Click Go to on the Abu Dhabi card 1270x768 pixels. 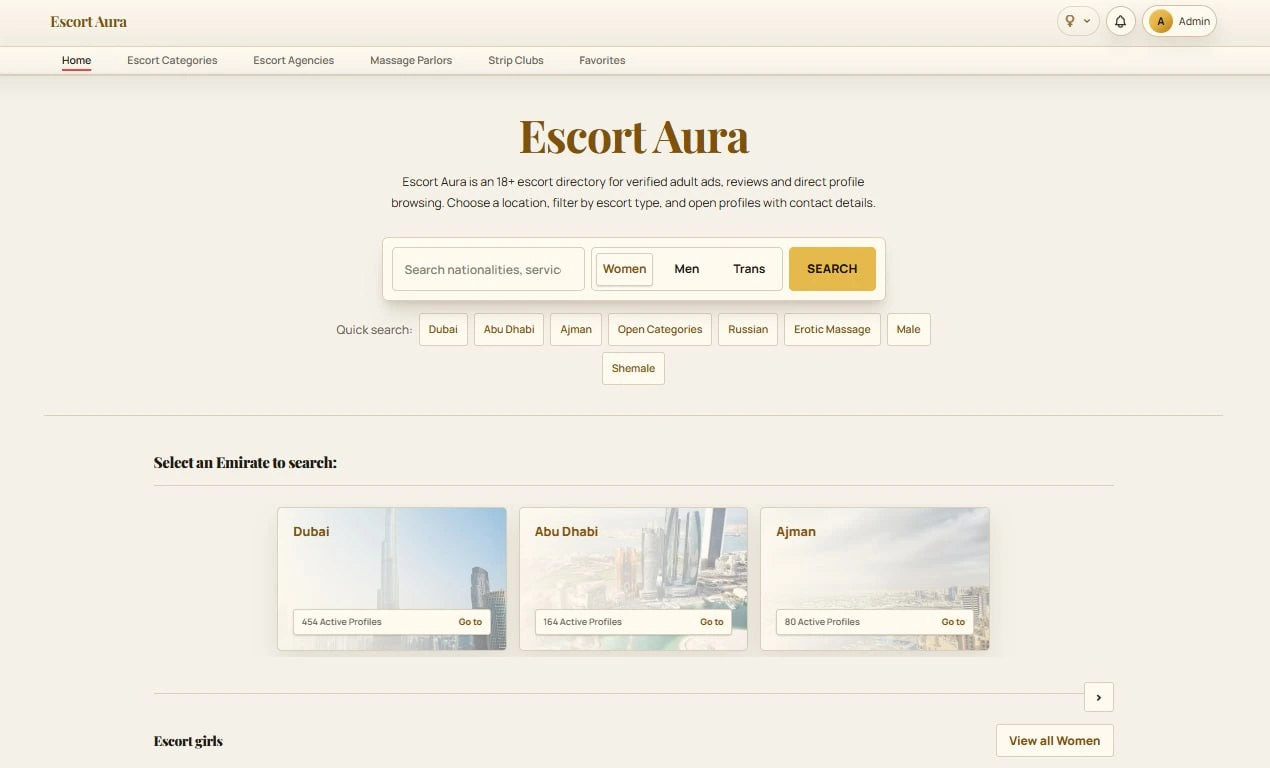pyautogui.click(x=712, y=622)
